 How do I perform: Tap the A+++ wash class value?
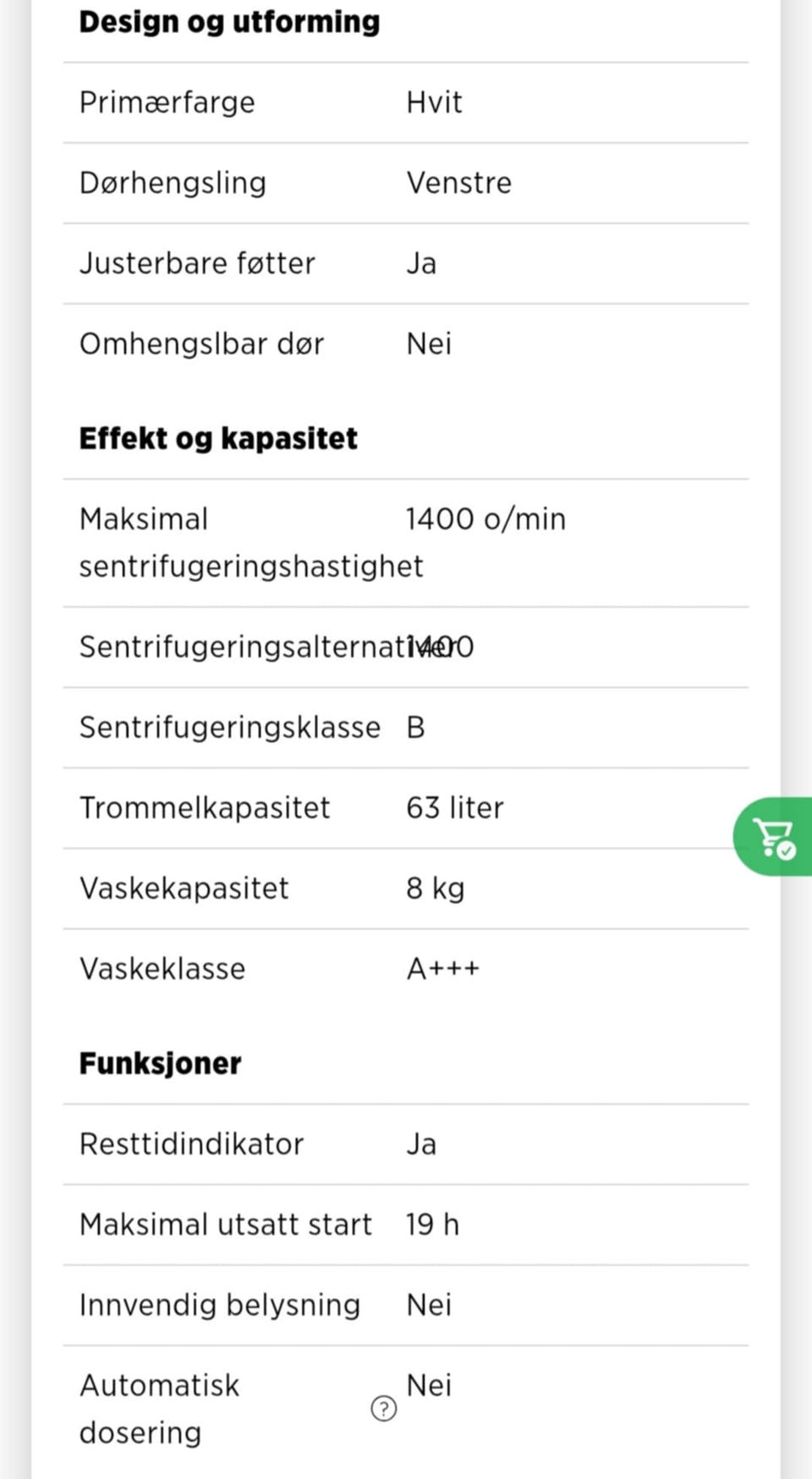443,969
